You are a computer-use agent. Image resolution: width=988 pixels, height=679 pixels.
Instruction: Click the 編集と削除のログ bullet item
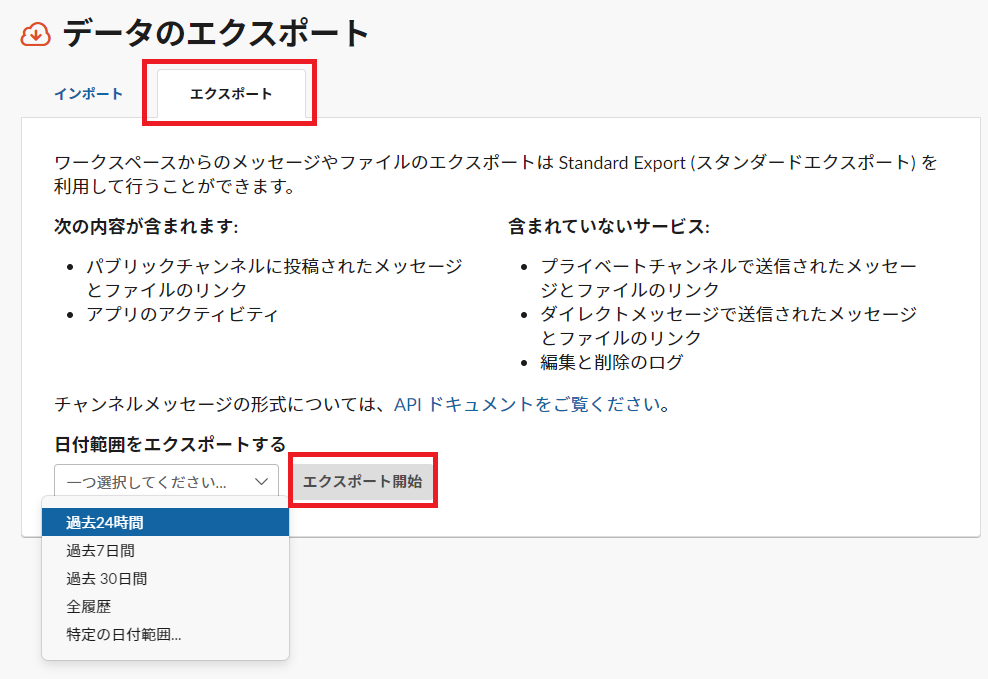coord(612,362)
